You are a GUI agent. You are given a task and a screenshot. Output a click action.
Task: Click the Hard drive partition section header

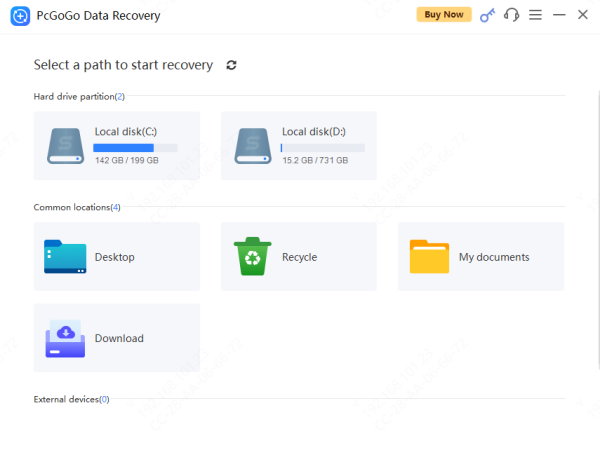tap(79, 96)
